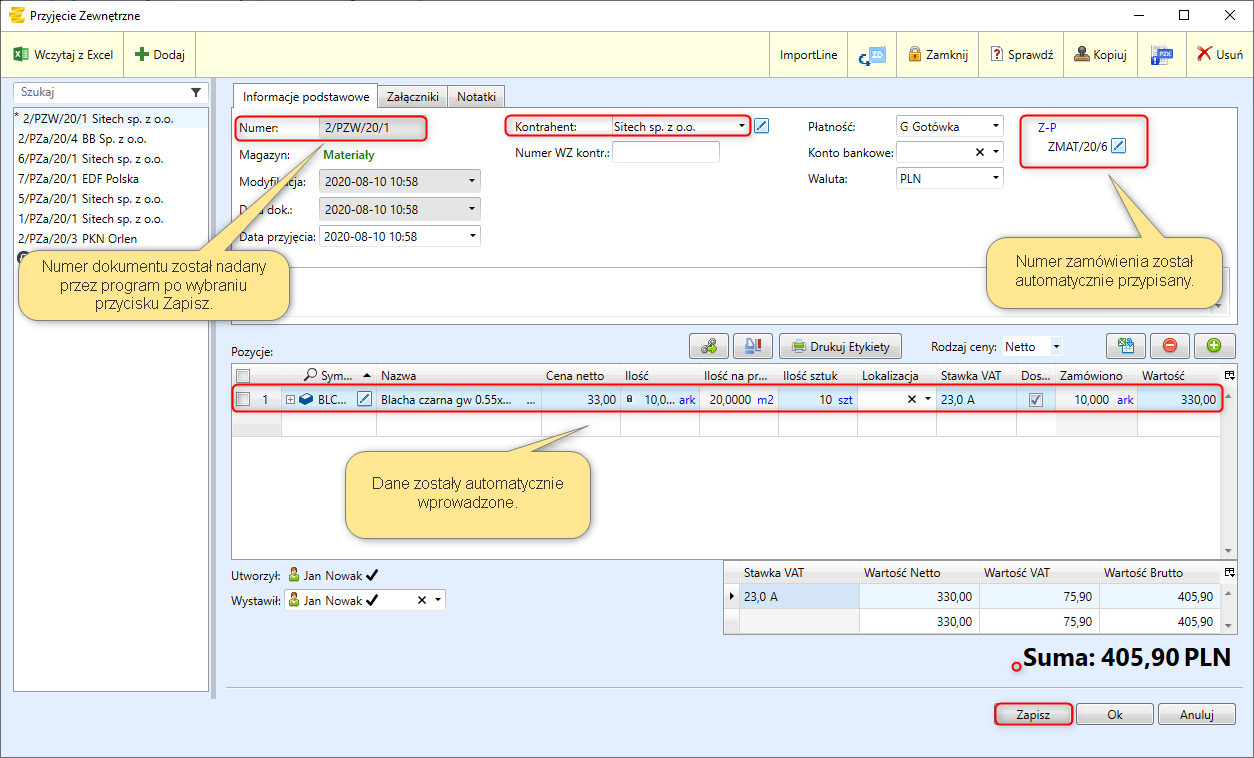Edit the Kontrahent with pencil icon
This screenshot has width=1254, height=758.
tap(762, 126)
